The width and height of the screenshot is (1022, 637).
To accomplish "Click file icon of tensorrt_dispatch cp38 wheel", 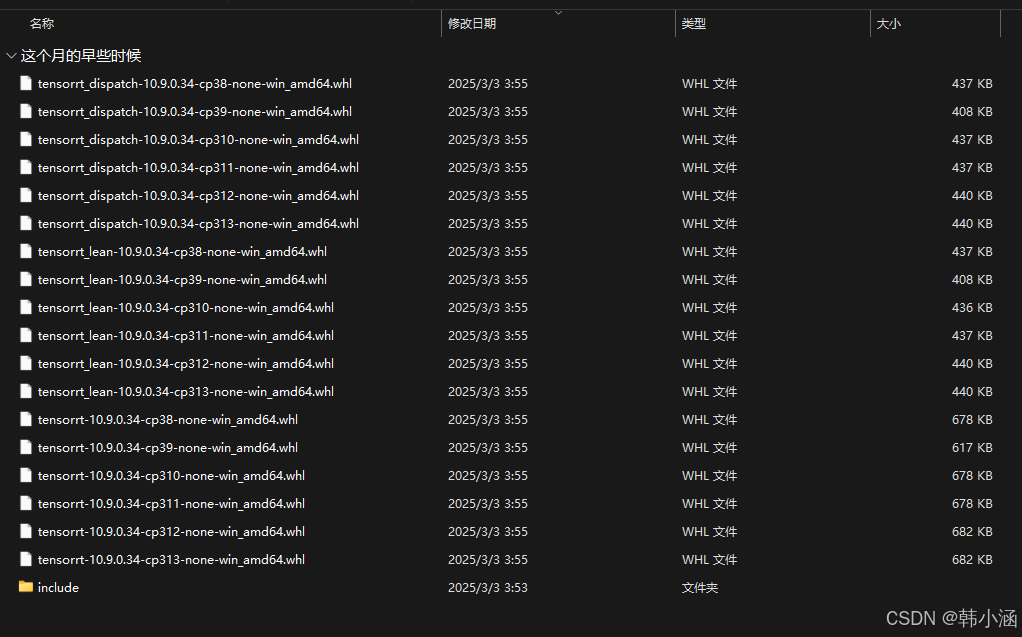I will click(25, 83).
